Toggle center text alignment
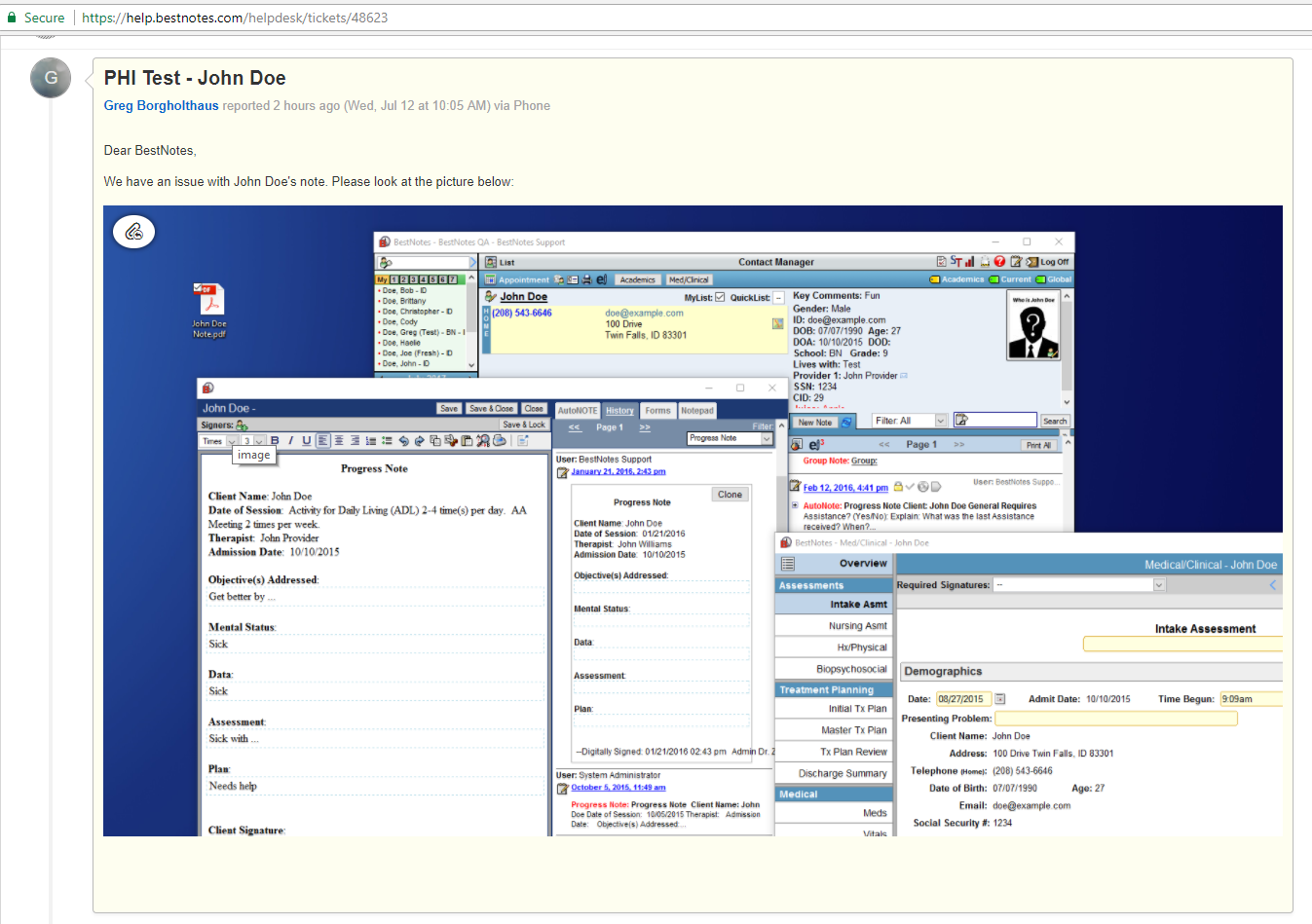This screenshot has width=1312, height=924. [x=339, y=441]
